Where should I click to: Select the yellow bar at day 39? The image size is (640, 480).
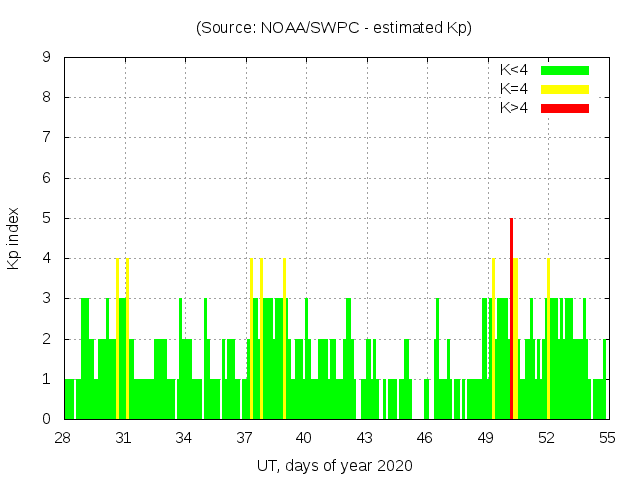pos(284,340)
